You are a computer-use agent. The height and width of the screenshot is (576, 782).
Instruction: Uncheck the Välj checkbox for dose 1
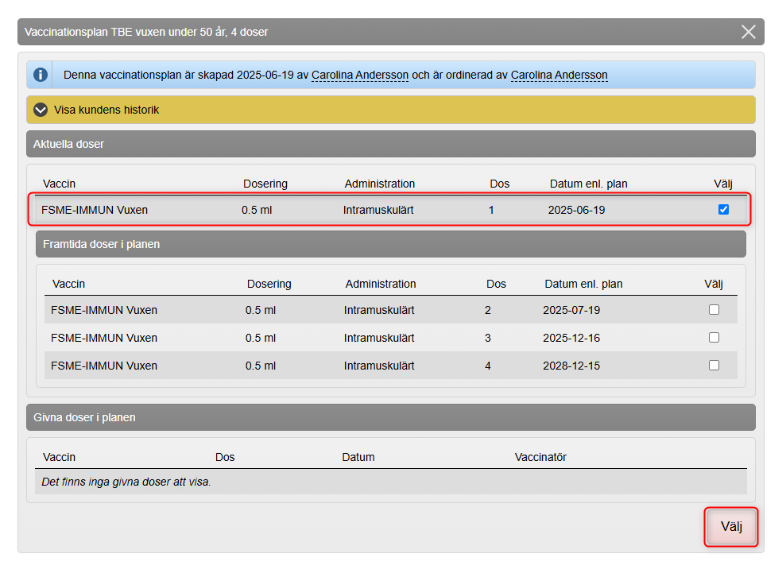coord(723,210)
